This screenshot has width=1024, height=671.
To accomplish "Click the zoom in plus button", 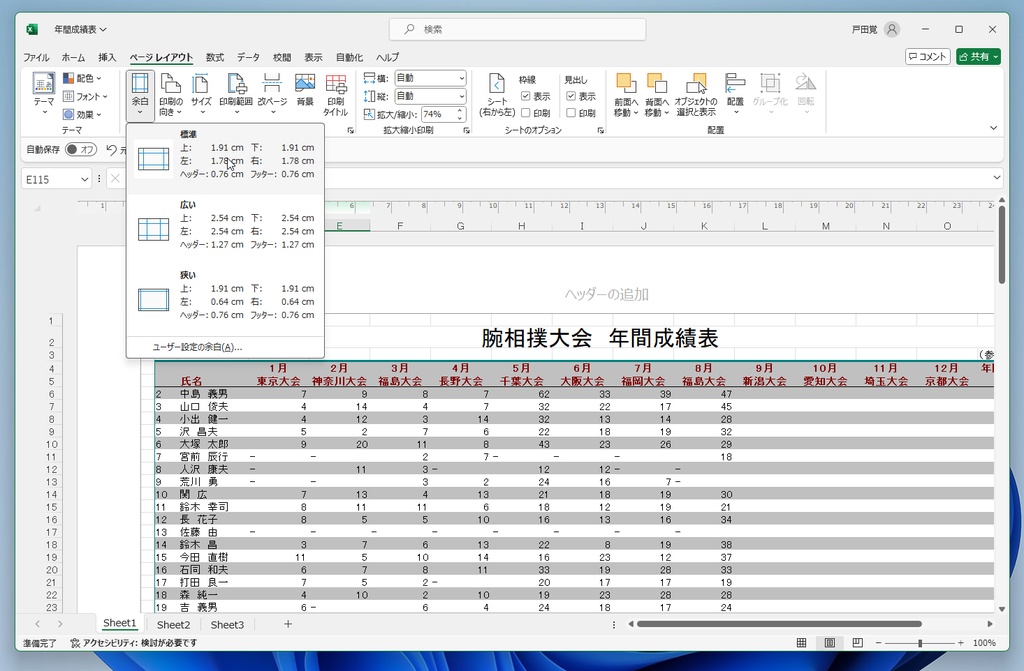I will click(x=961, y=643).
